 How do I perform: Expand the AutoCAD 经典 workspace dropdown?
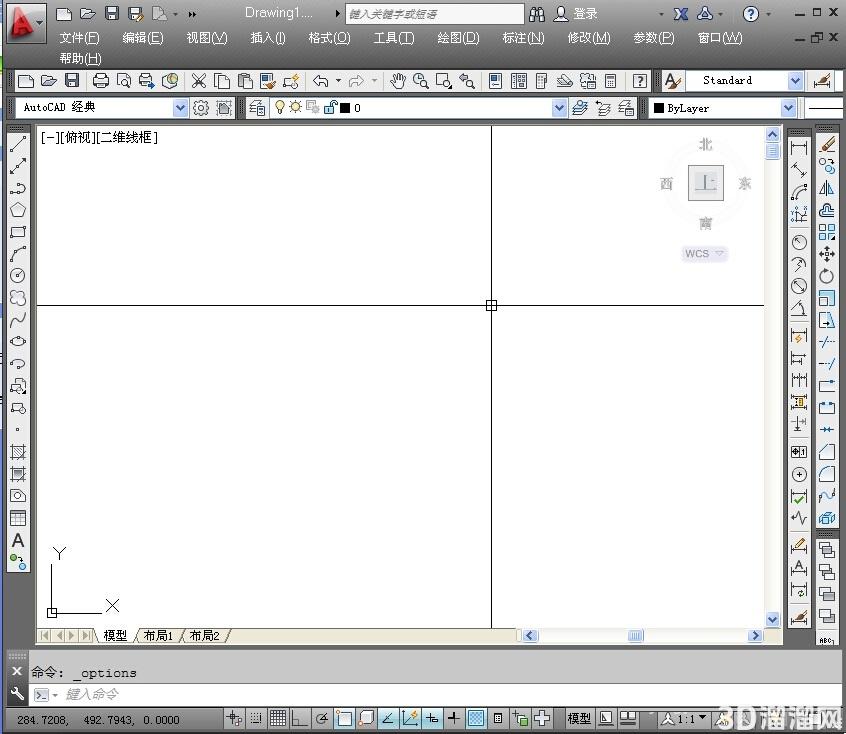pos(180,108)
